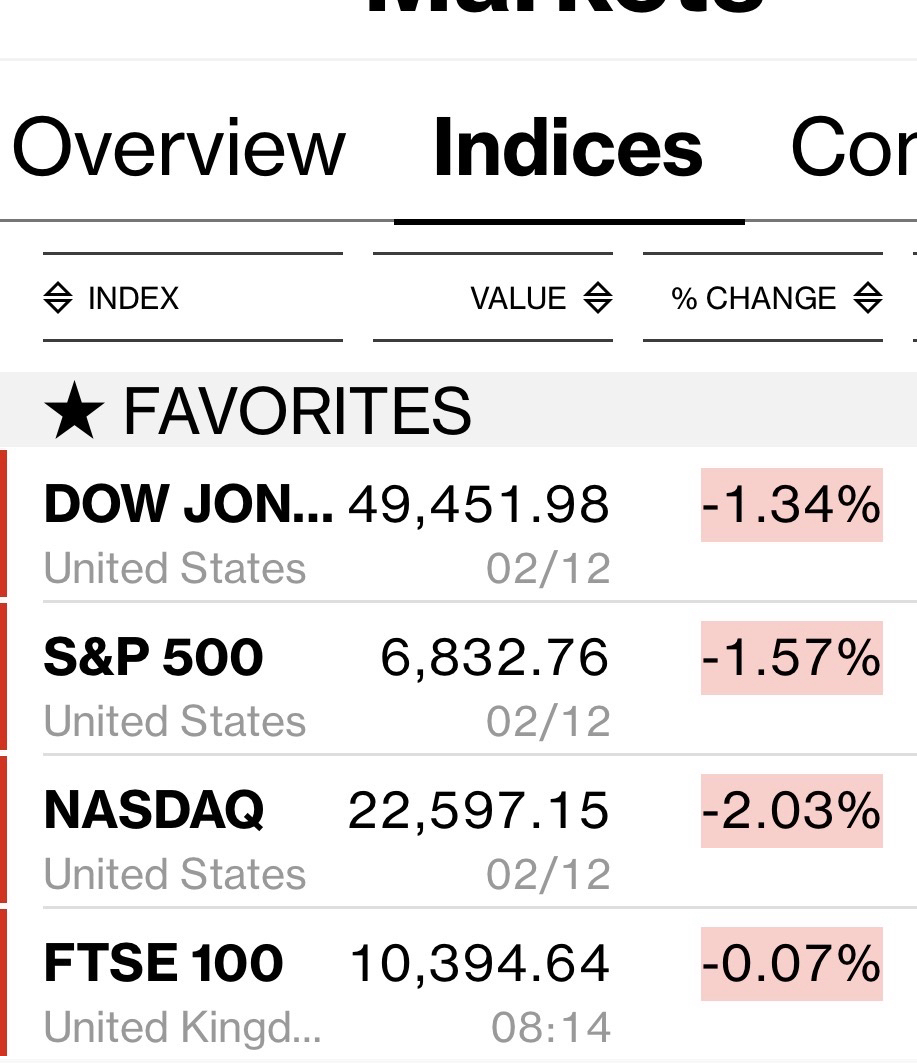Sort by the % CHANGE column label
This screenshot has height=1063, width=917.
coord(753,298)
